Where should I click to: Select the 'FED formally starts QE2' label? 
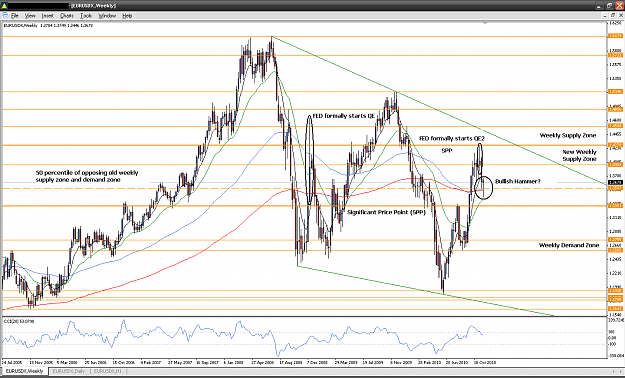(452, 138)
